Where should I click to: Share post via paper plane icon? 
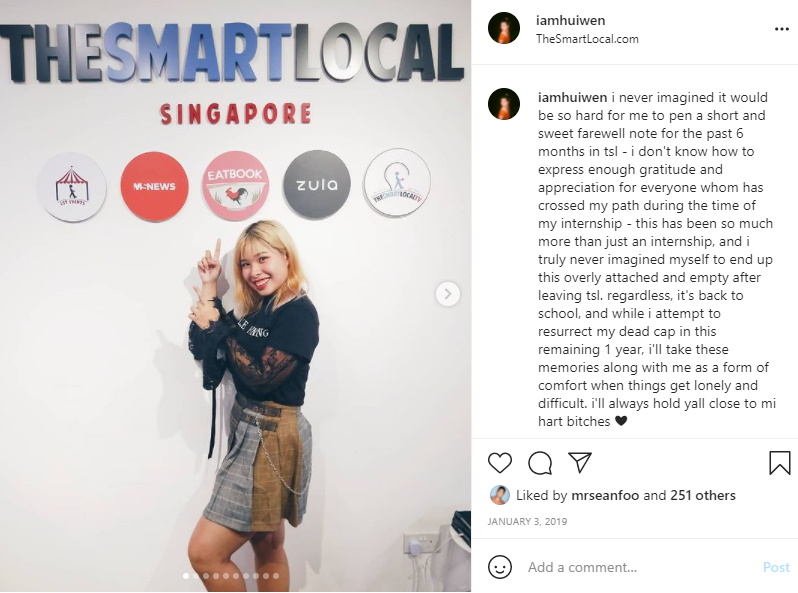[580, 462]
